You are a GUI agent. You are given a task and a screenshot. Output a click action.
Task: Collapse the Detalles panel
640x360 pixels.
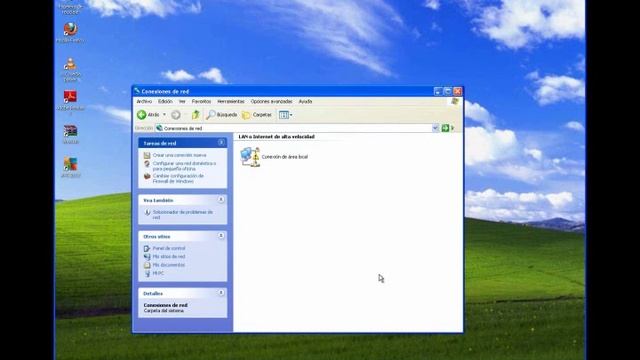click(x=221, y=293)
